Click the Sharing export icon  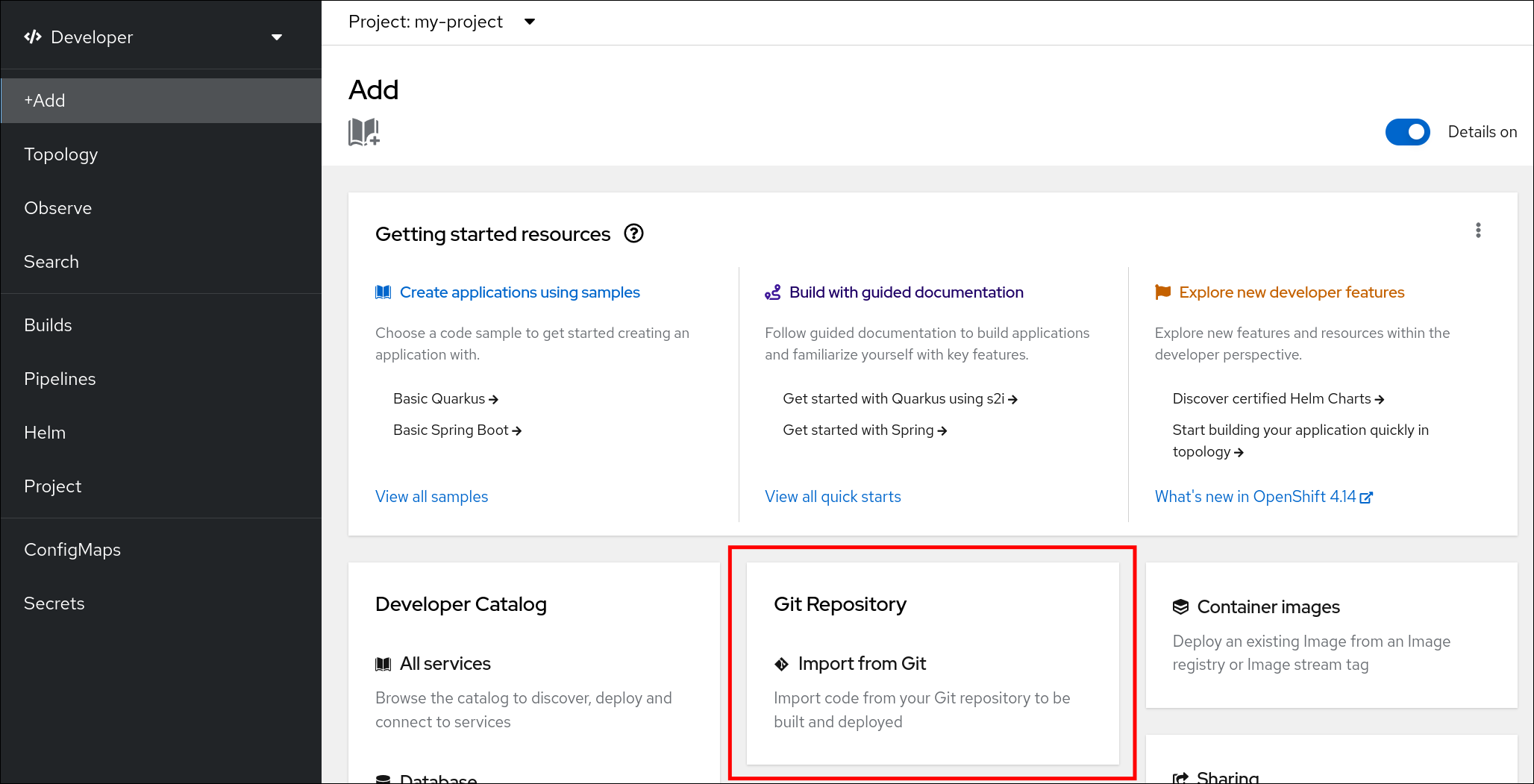[1181, 777]
